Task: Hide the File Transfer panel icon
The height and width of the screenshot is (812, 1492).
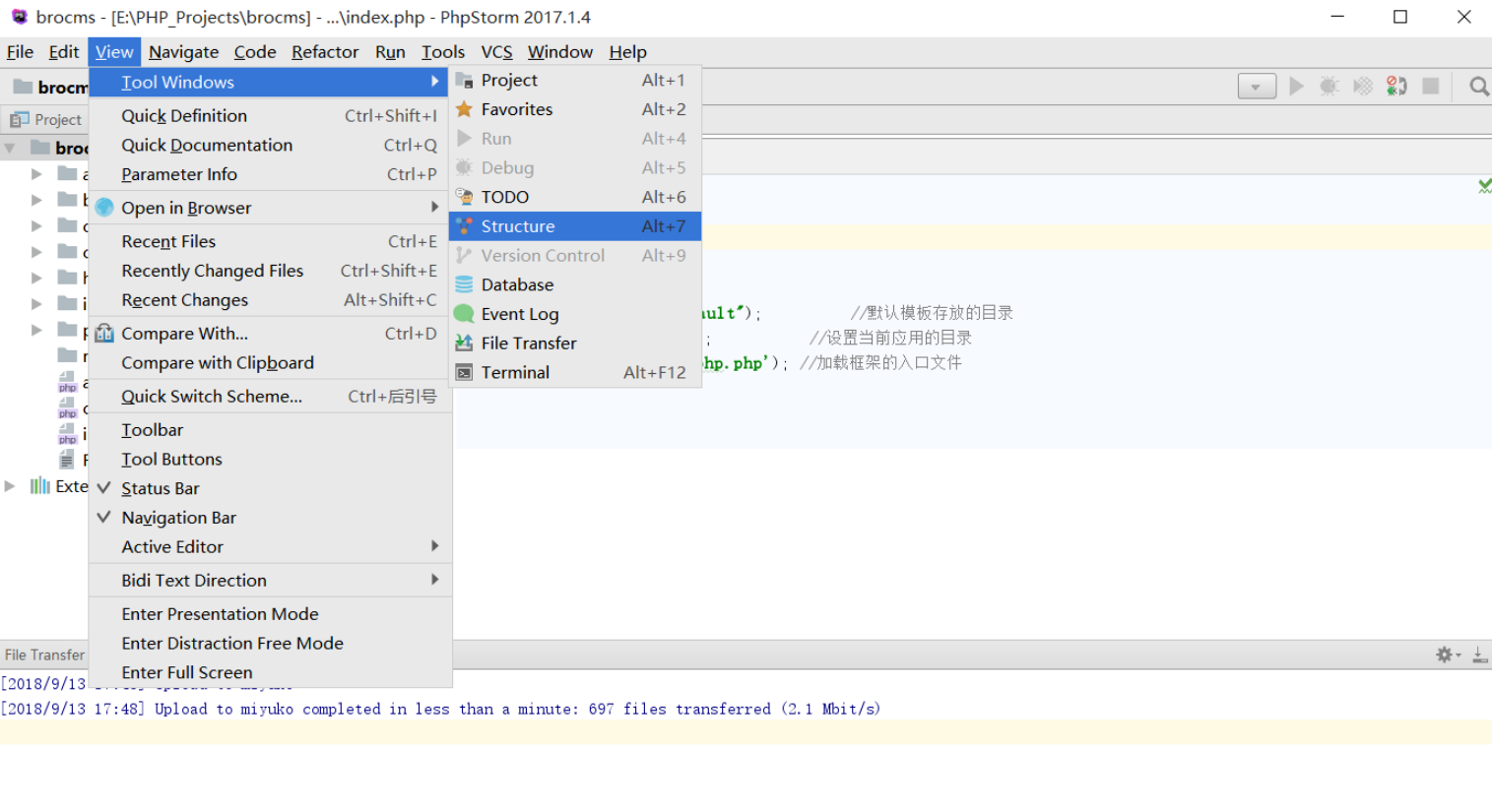Action: (x=1479, y=655)
